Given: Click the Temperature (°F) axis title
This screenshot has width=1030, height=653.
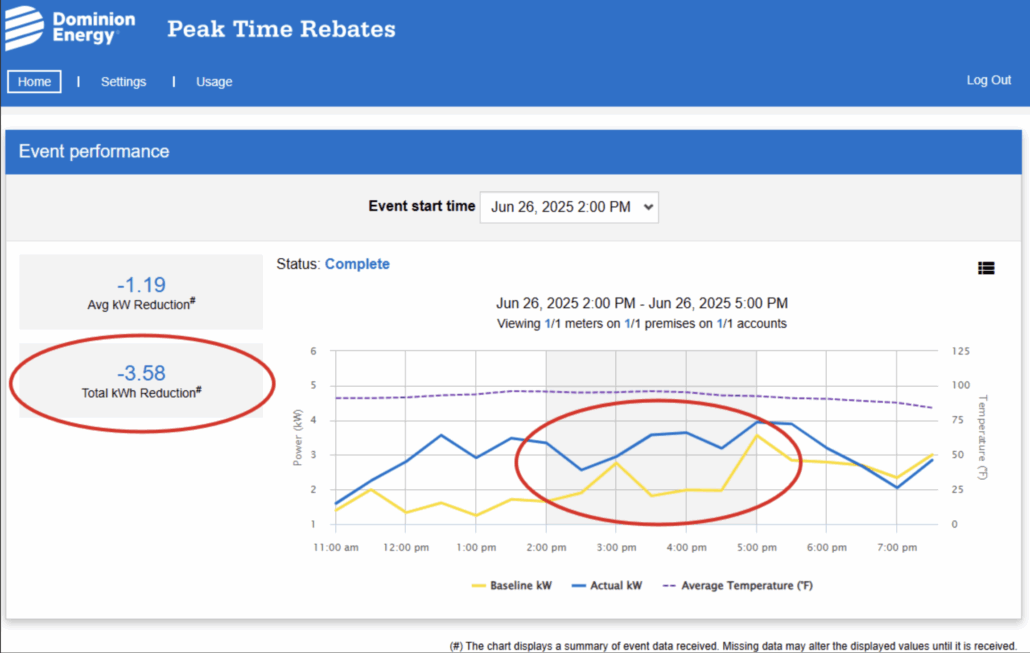Looking at the screenshot, I should [x=983, y=437].
